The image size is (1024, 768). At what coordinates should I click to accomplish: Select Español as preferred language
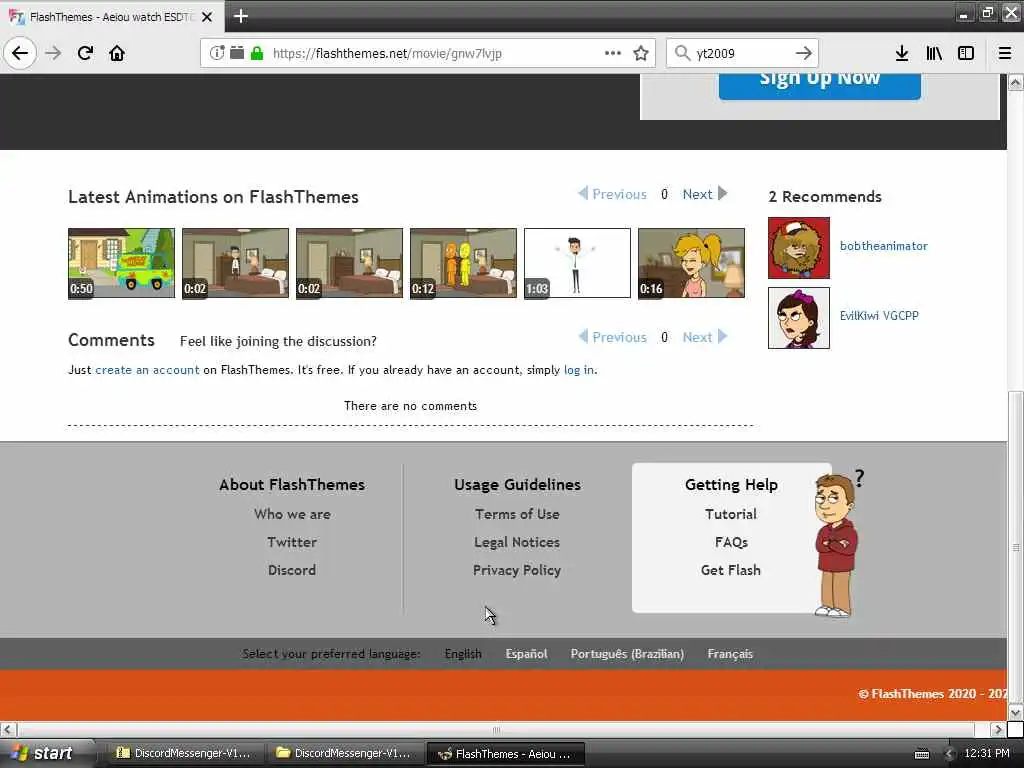pos(526,654)
